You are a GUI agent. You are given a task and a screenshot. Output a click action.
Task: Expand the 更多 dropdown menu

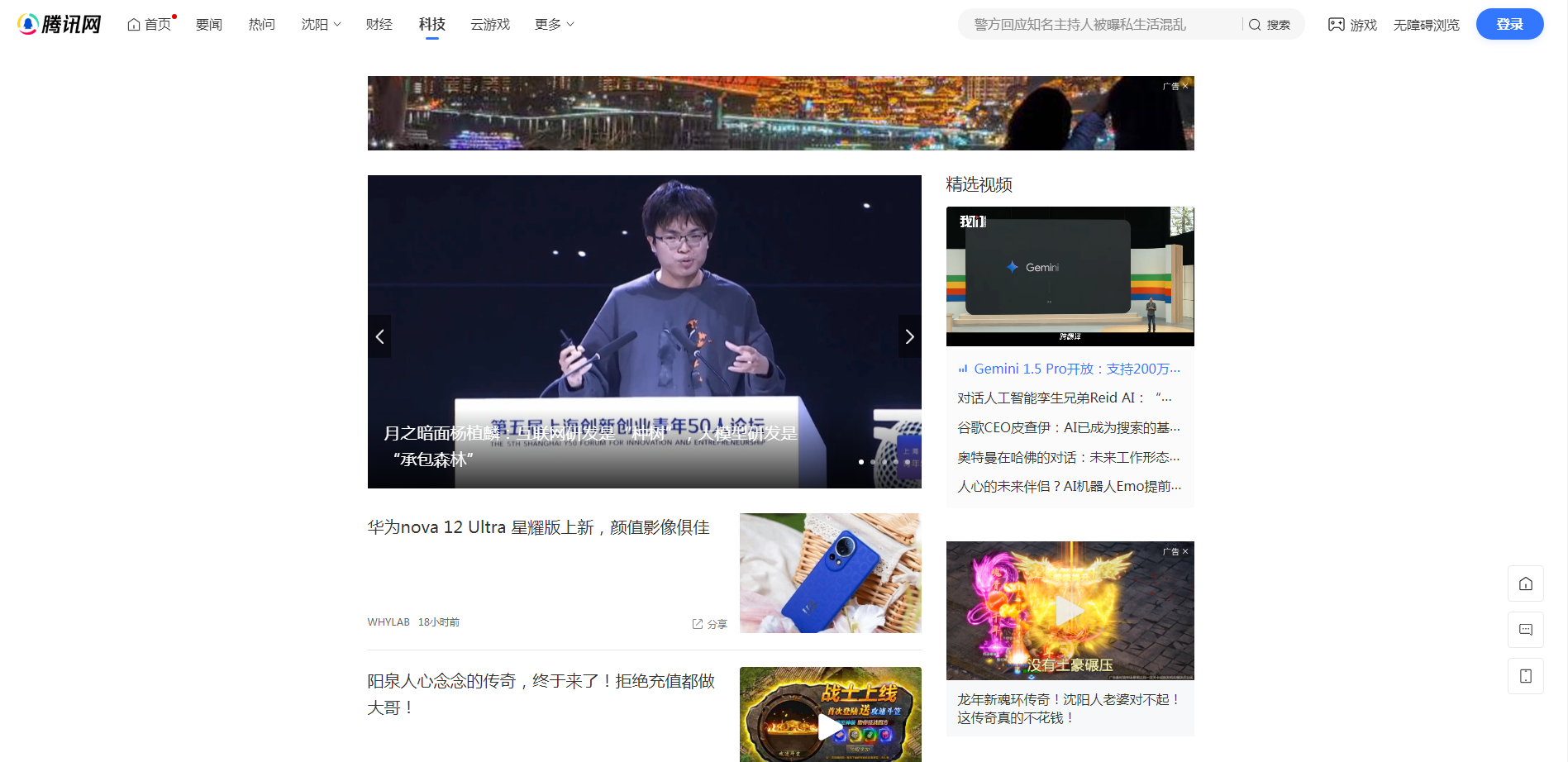pos(554,25)
